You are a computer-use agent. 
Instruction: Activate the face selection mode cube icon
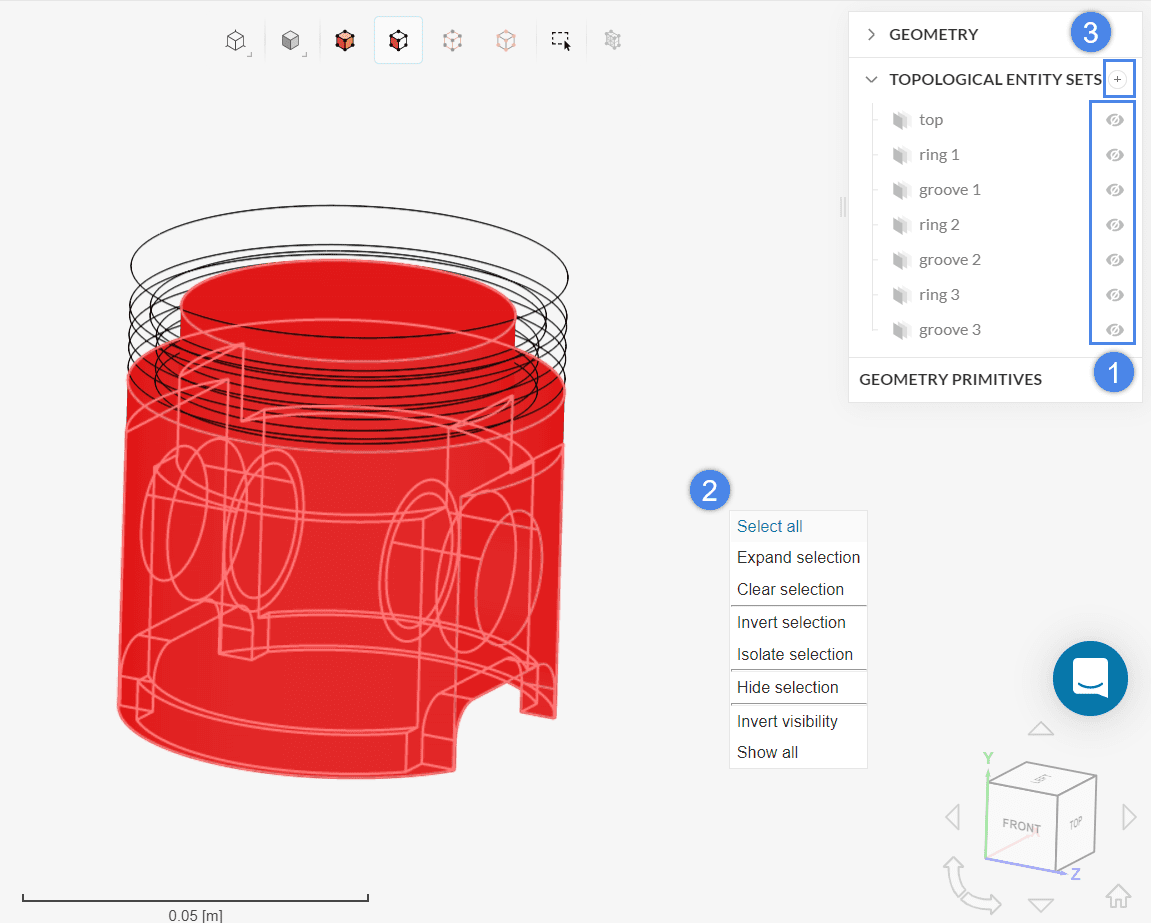(398, 41)
